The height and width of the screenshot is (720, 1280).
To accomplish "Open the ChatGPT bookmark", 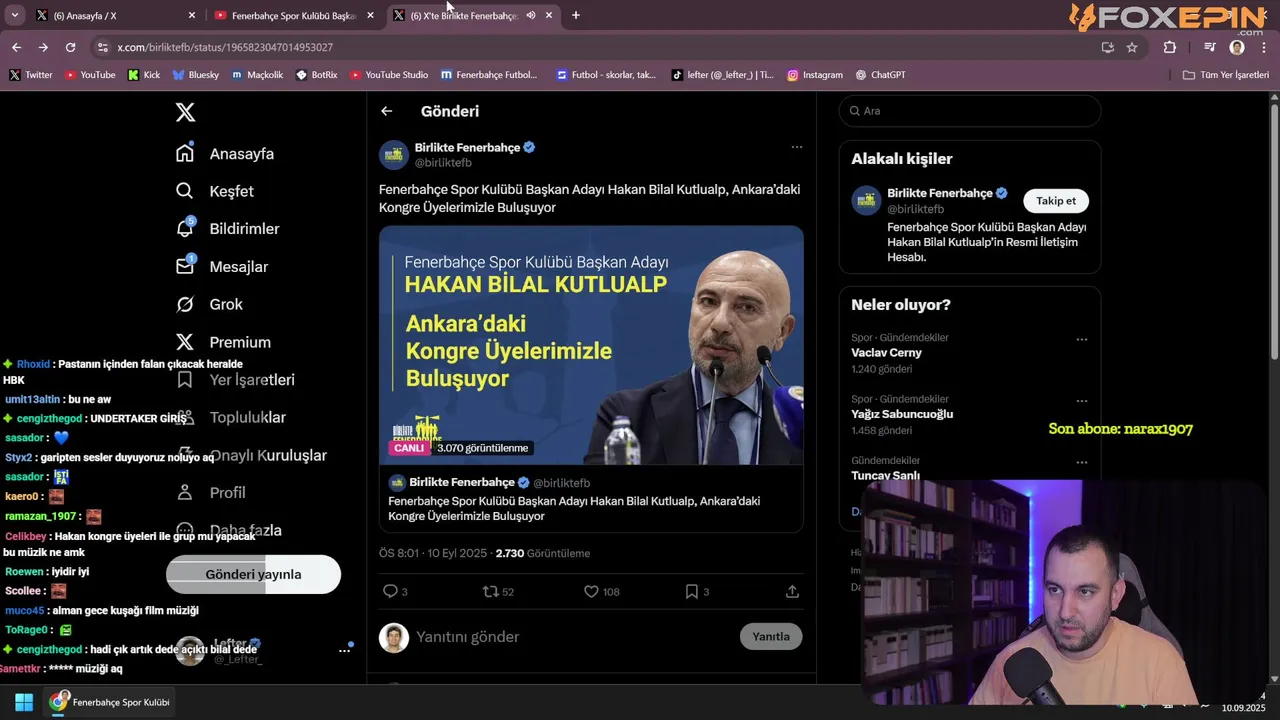I will [x=881, y=75].
